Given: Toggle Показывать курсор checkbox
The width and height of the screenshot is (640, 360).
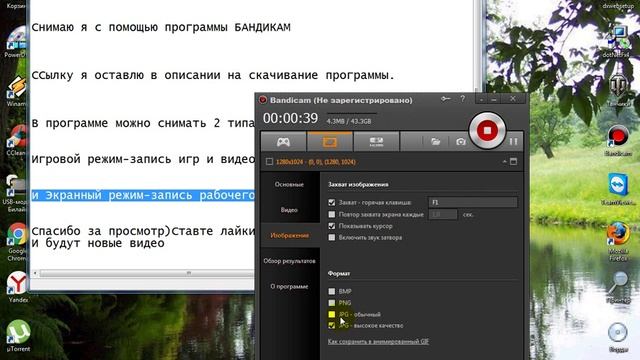Looking at the screenshot, I should coord(331,226).
